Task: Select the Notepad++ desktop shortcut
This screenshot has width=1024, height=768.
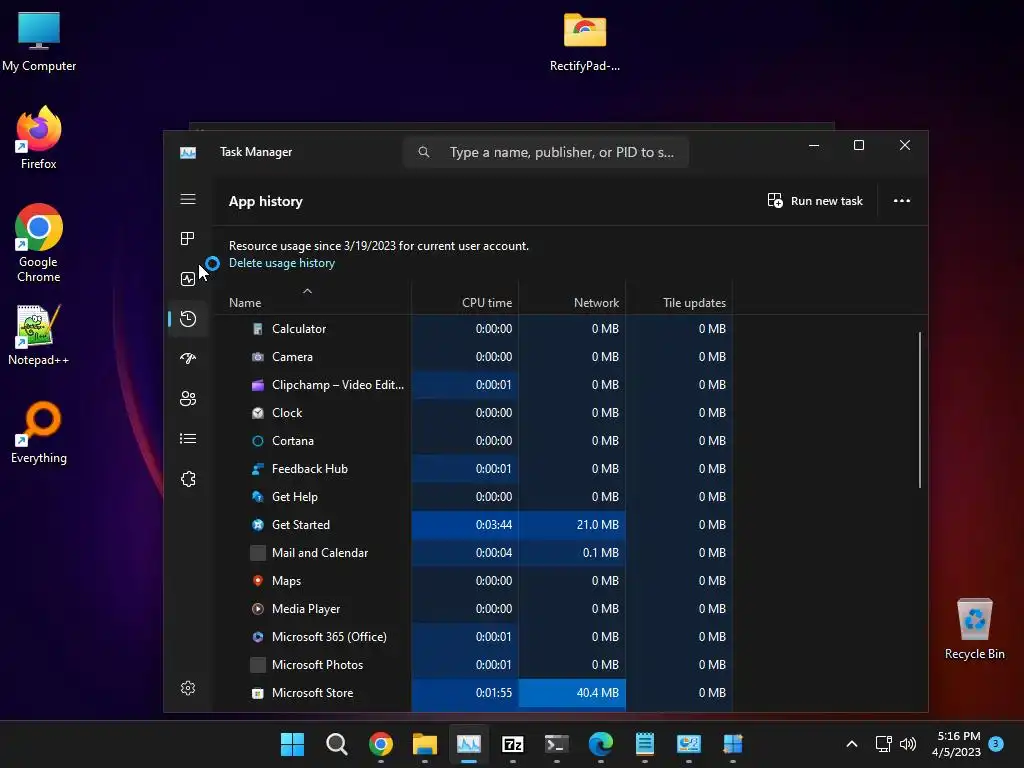Action: tap(39, 336)
